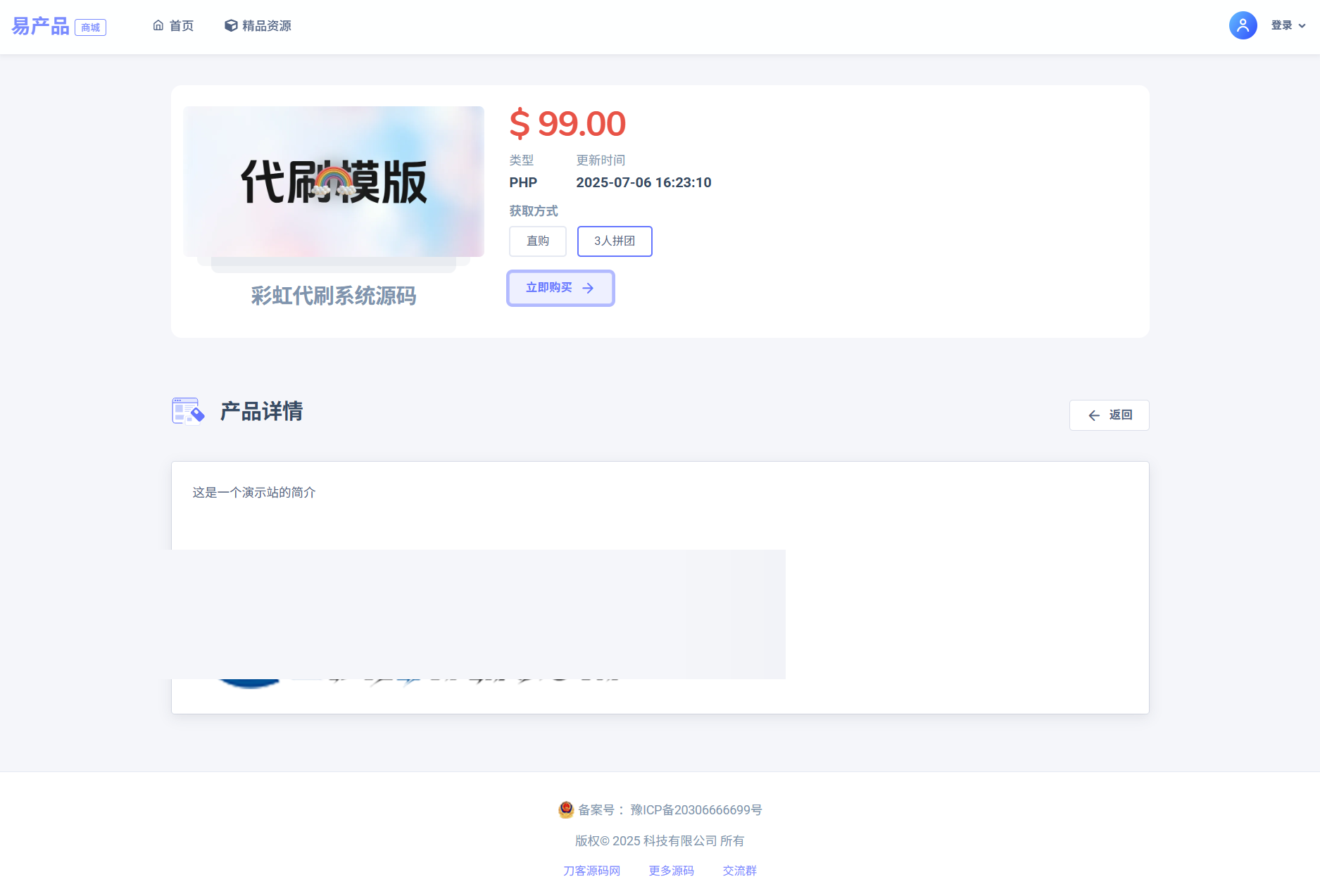This screenshot has width=1320, height=896.
Task: Click the ICP number 豫ICP备20306666699号
Action: coord(696,810)
